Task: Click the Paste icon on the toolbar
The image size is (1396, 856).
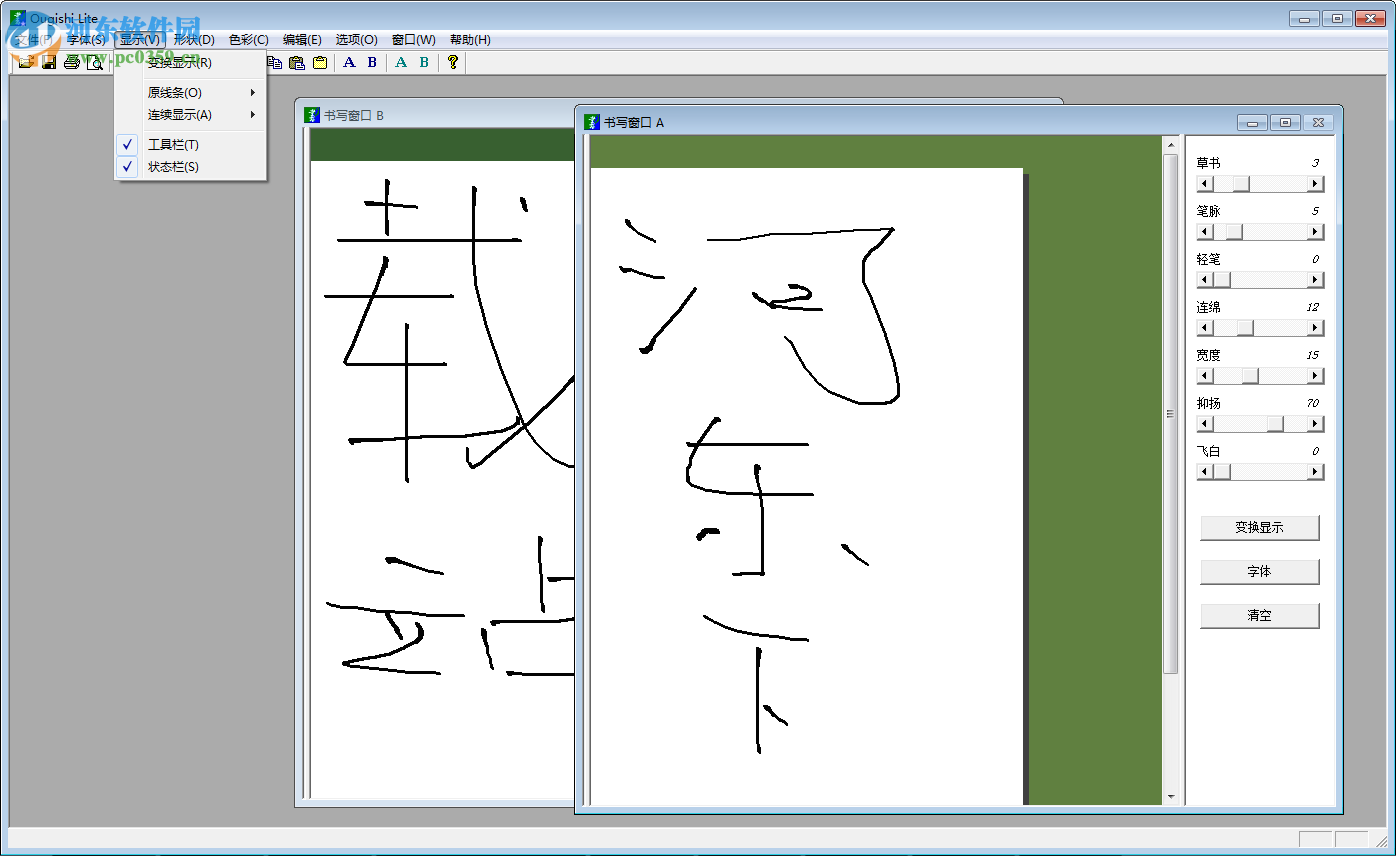Action: [x=295, y=62]
